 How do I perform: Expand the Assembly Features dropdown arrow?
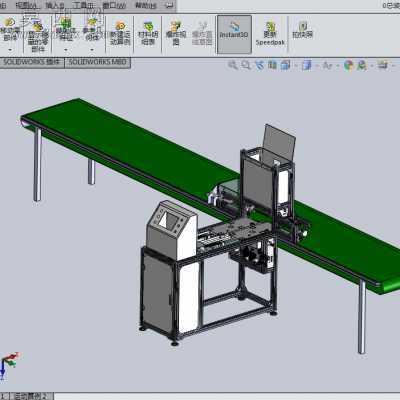[x=66, y=50]
